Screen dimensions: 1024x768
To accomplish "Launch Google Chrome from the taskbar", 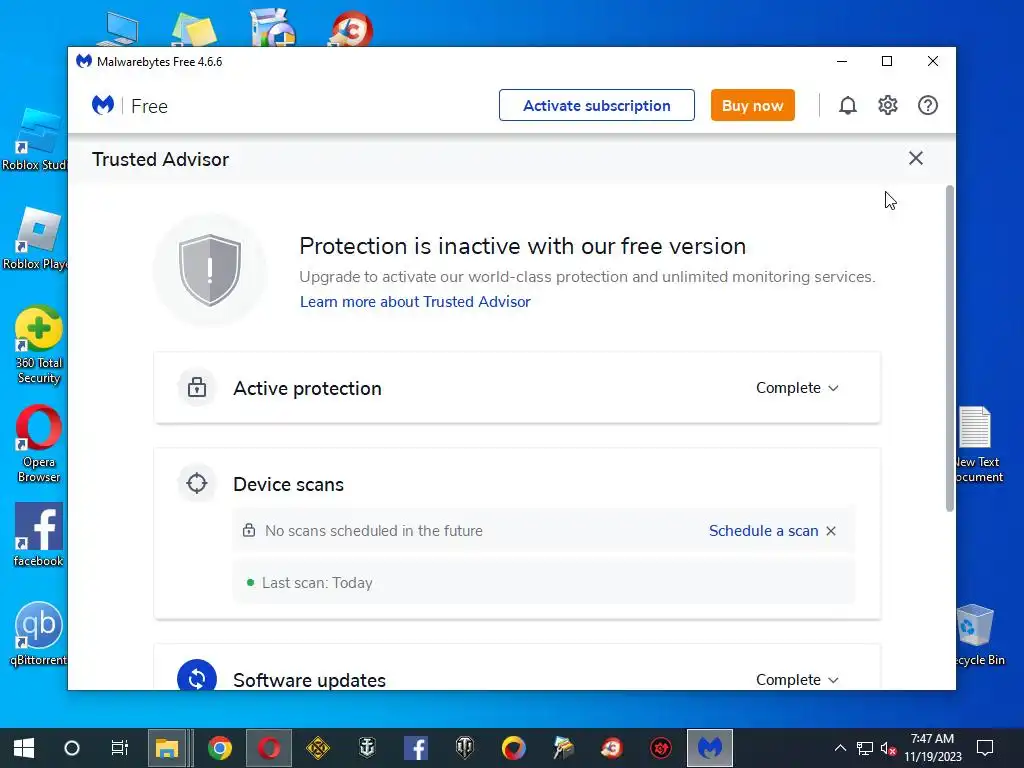I will pos(220,748).
